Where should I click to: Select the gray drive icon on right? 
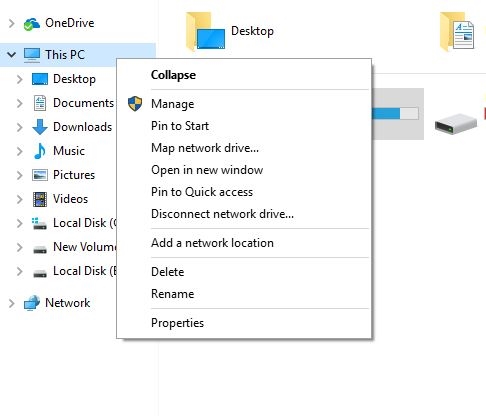(456, 124)
